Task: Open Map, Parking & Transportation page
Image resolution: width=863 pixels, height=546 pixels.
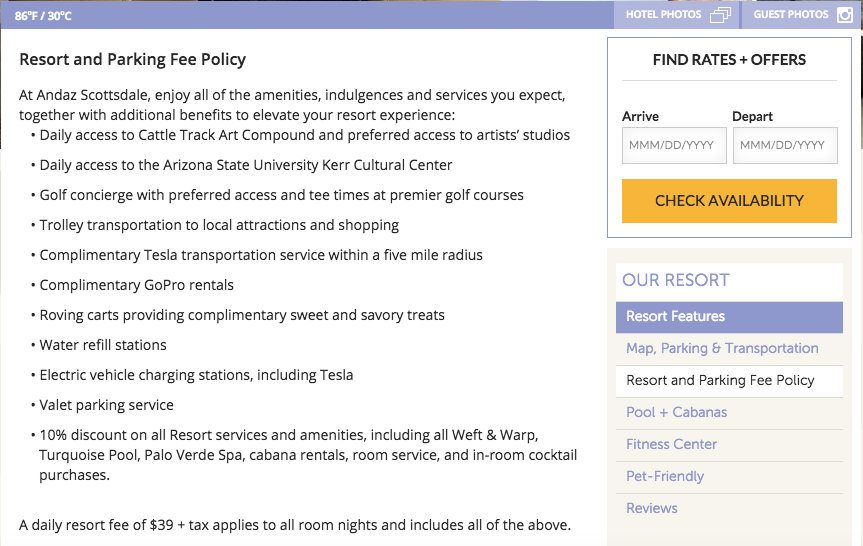Action: click(x=722, y=349)
